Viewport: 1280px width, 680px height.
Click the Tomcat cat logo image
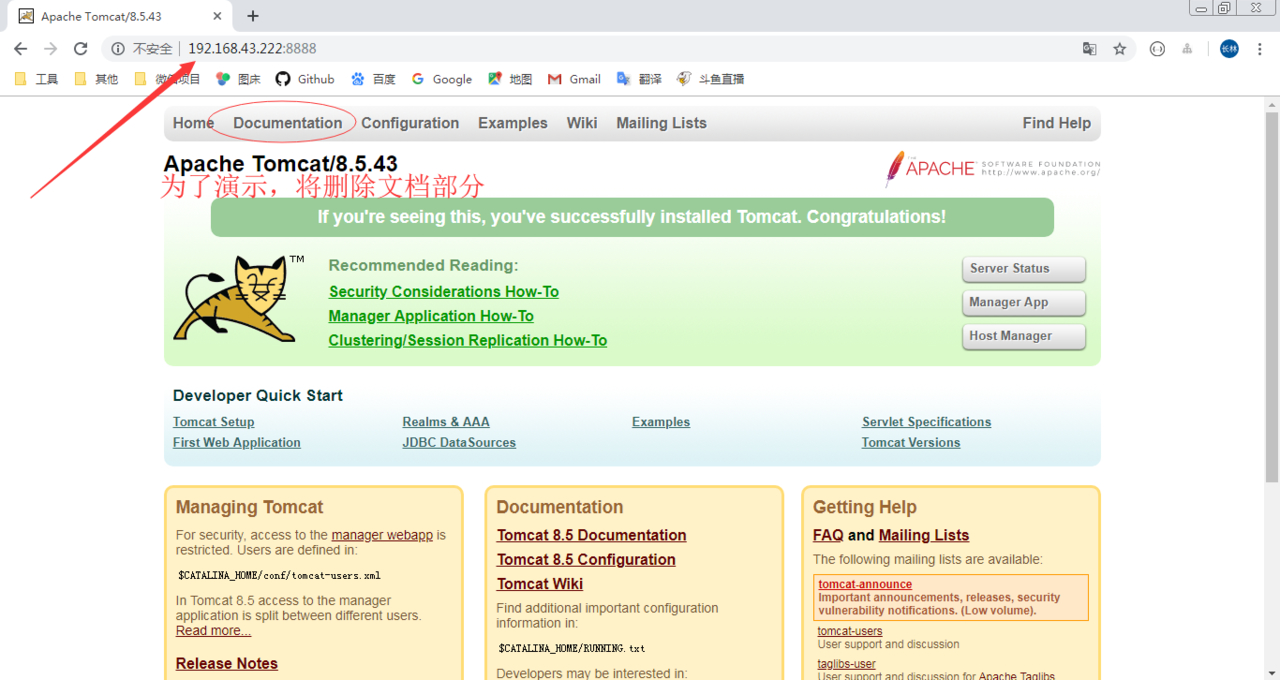click(236, 299)
